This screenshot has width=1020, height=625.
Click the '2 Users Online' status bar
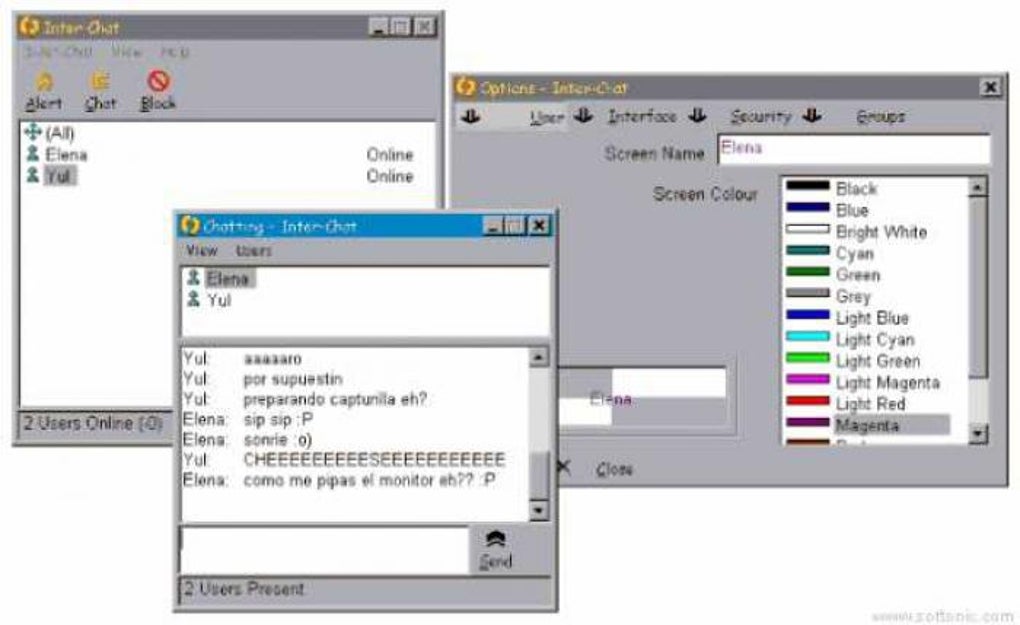click(96, 423)
